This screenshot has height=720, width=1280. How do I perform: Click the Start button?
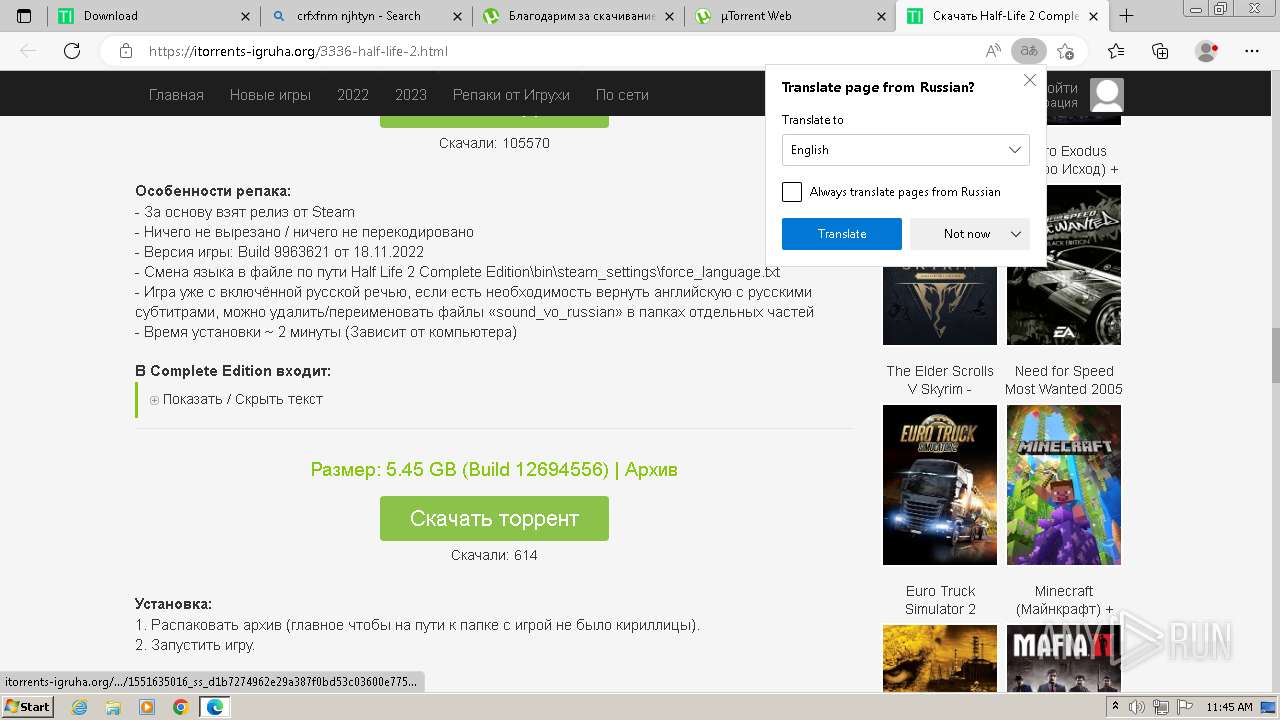27,707
